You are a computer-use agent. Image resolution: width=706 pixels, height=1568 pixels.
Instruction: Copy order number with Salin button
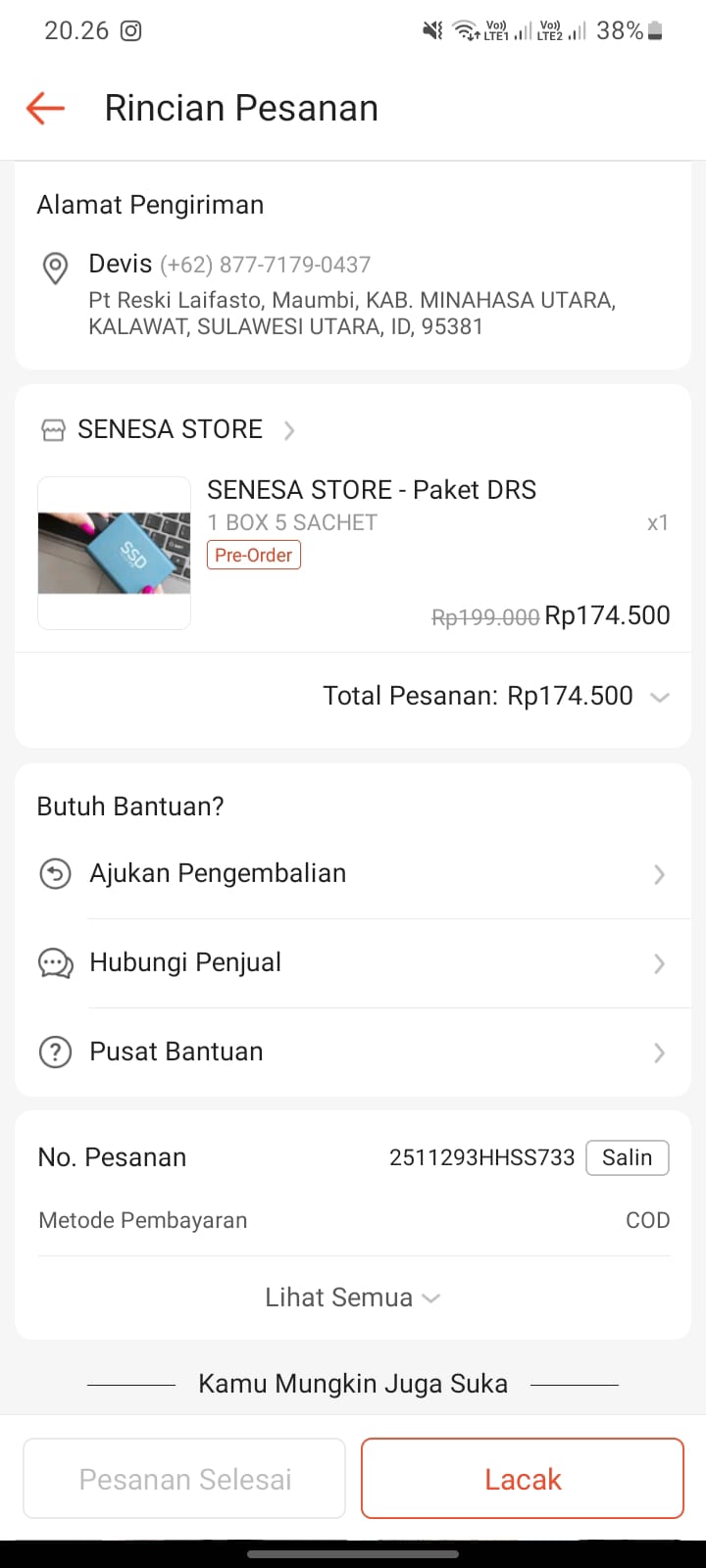pos(627,1157)
